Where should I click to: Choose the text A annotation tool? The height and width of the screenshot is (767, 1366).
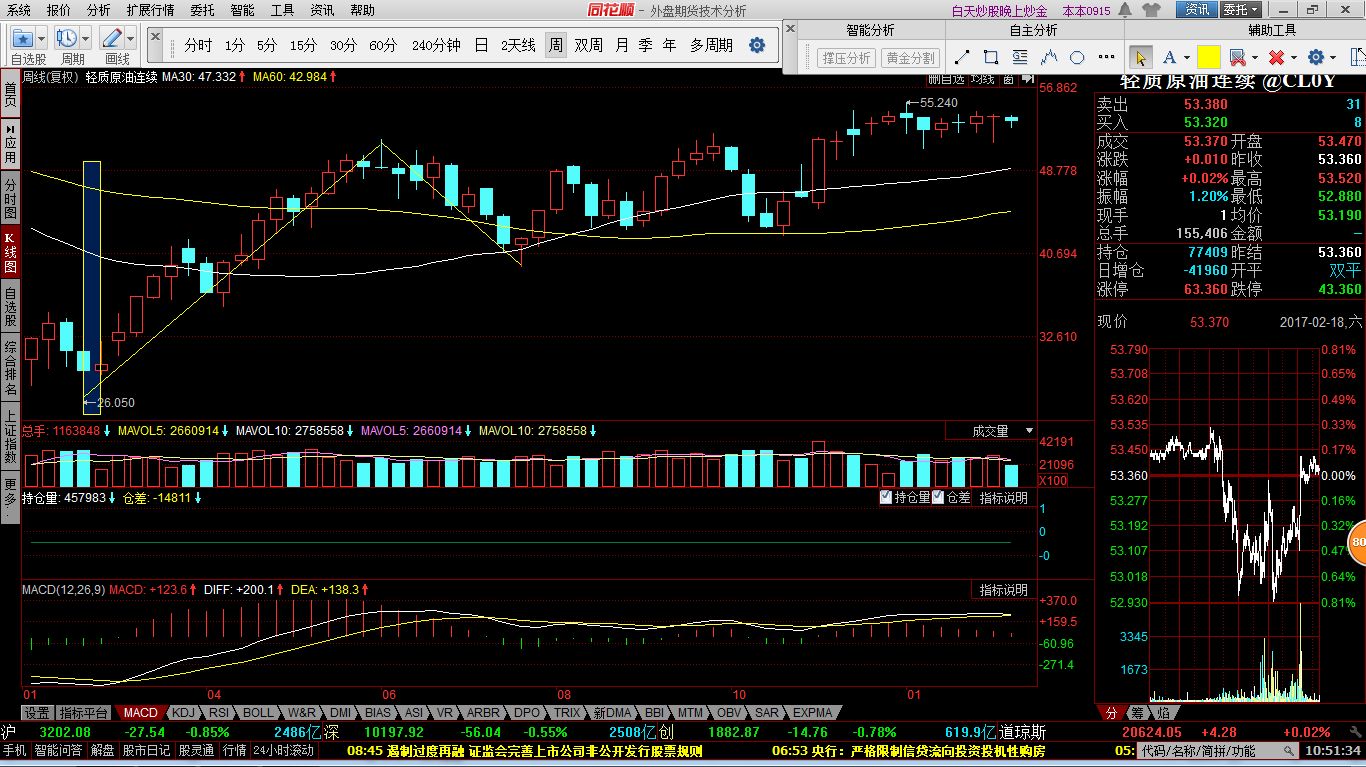coord(1169,57)
